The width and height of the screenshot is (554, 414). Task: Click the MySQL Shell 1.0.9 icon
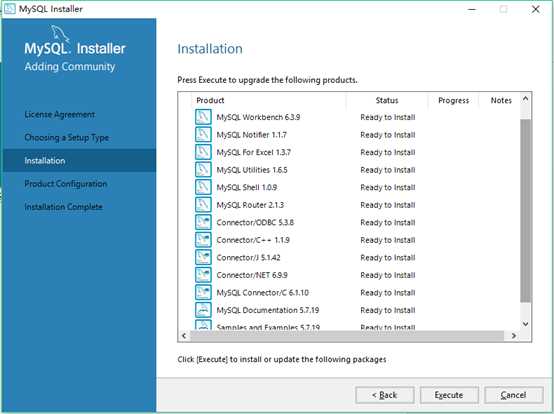203,187
